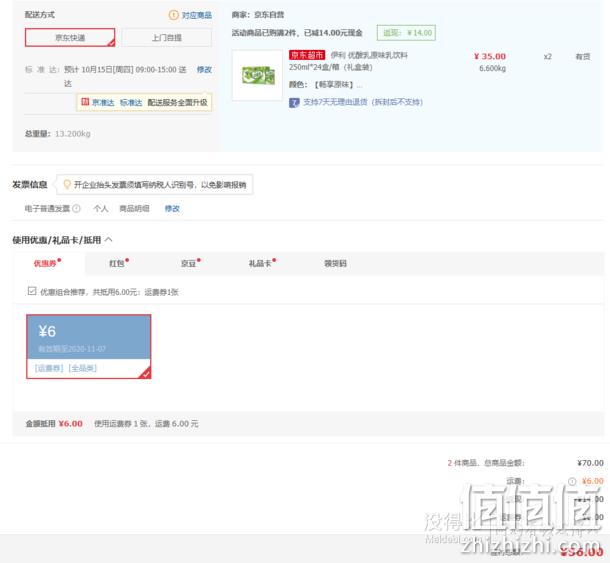Click the 个人 invoice title text
The image size is (610, 563).
tap(101, 209)
